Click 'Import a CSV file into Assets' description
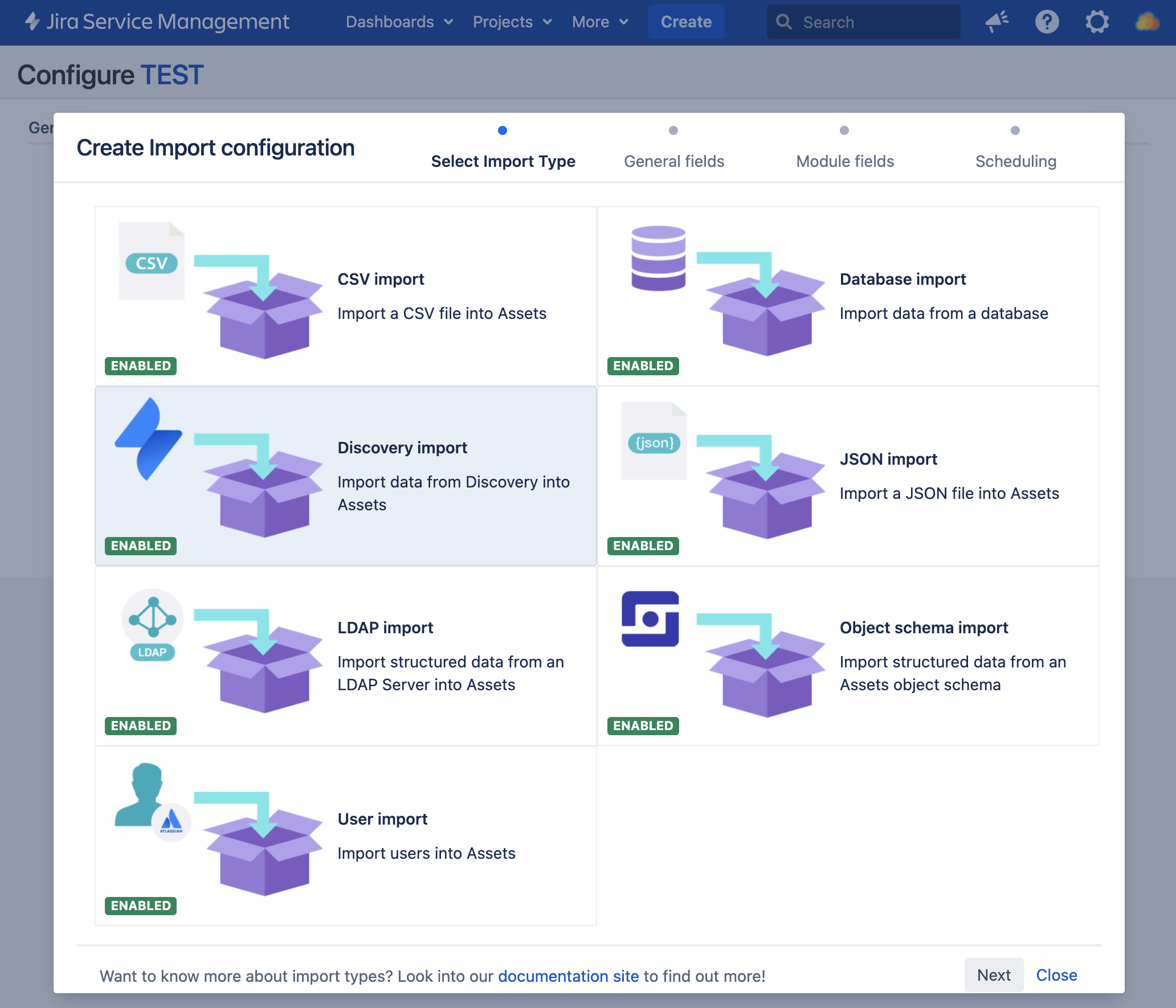Viewport: 1176px width, 1008px height. 442,313
